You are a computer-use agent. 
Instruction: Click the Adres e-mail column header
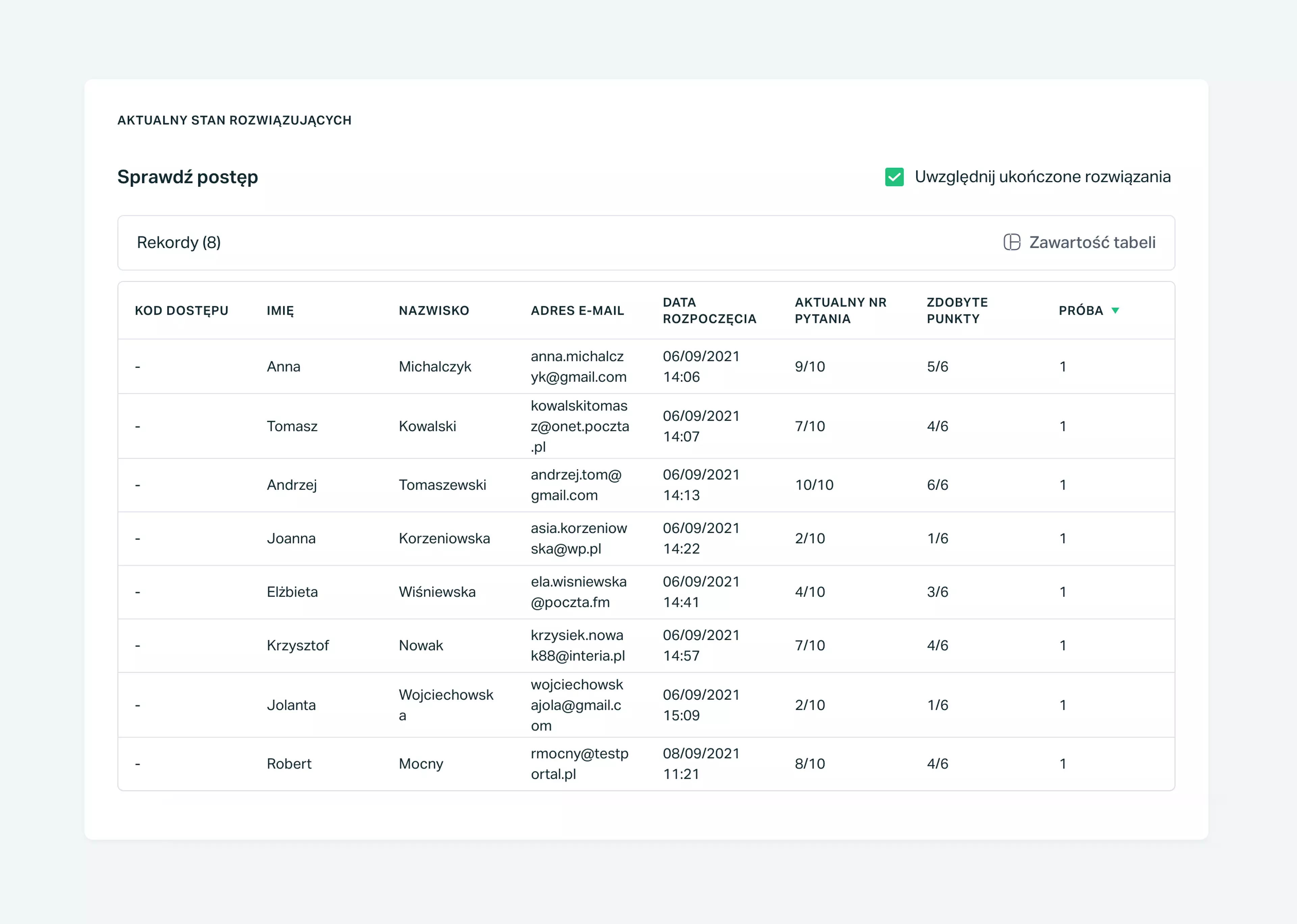(577, 311)
